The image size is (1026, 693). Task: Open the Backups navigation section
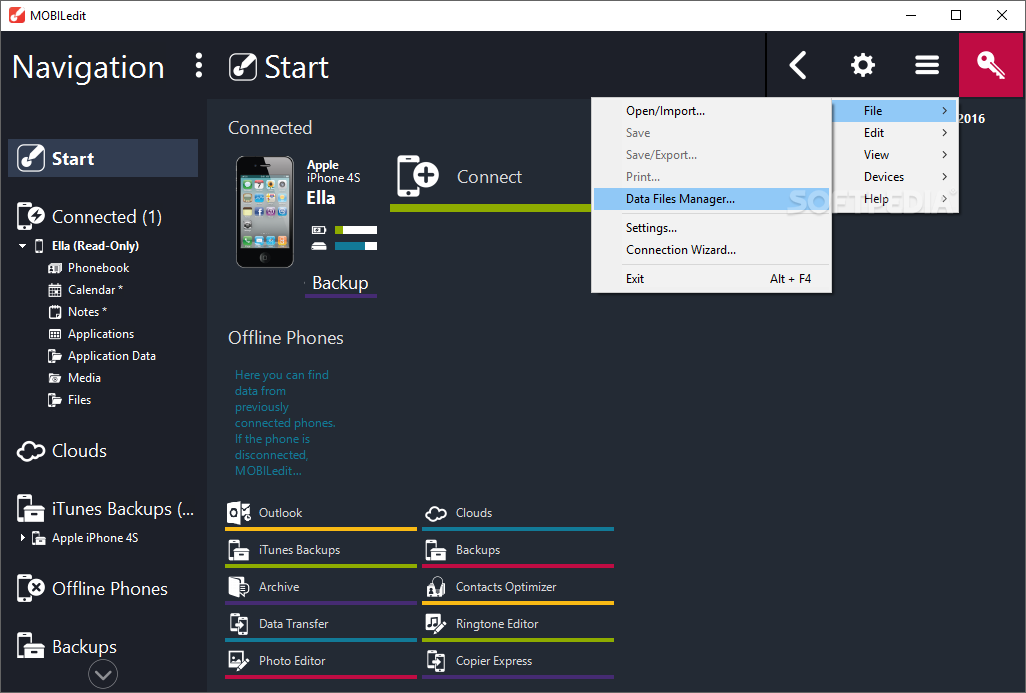click(x=67, y=647)
